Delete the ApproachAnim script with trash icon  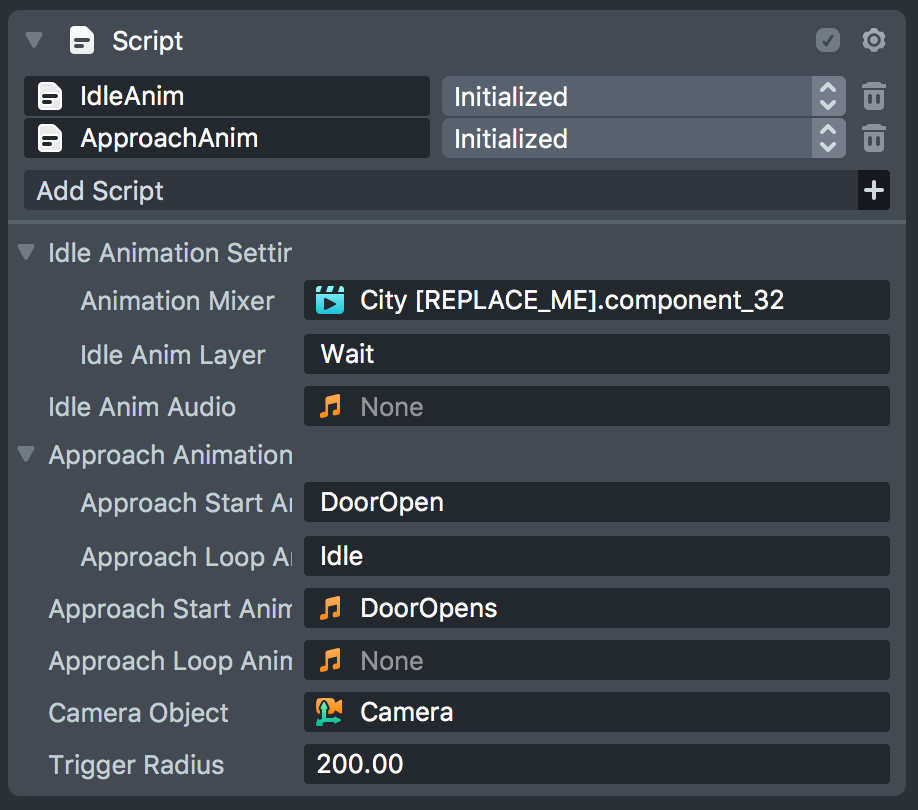[874, 138]
